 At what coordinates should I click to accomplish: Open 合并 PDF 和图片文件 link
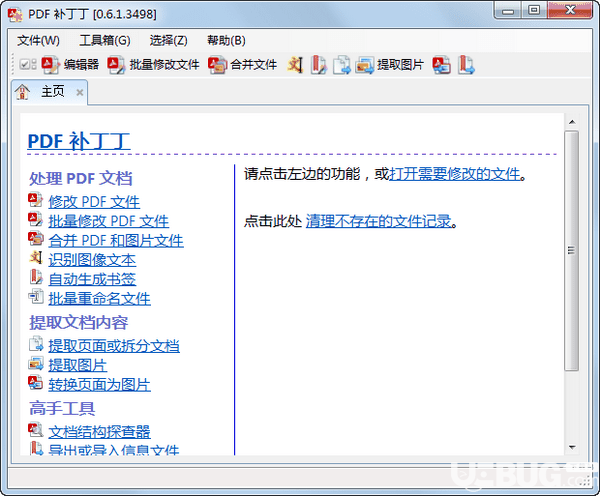[116, 241]
